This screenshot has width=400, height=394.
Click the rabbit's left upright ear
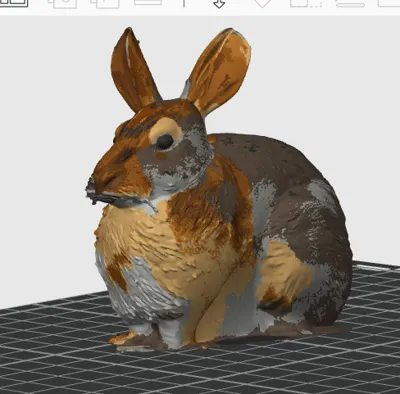[133, 70]
